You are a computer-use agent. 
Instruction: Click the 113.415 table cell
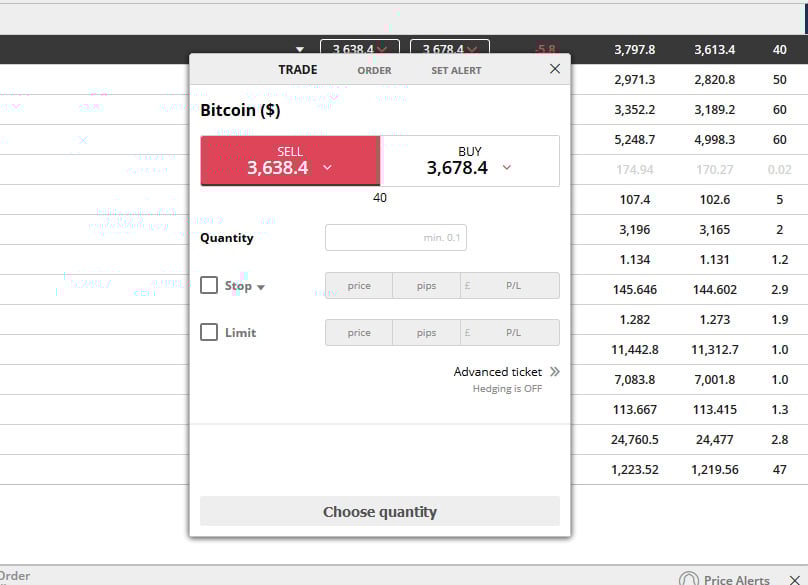715,409
